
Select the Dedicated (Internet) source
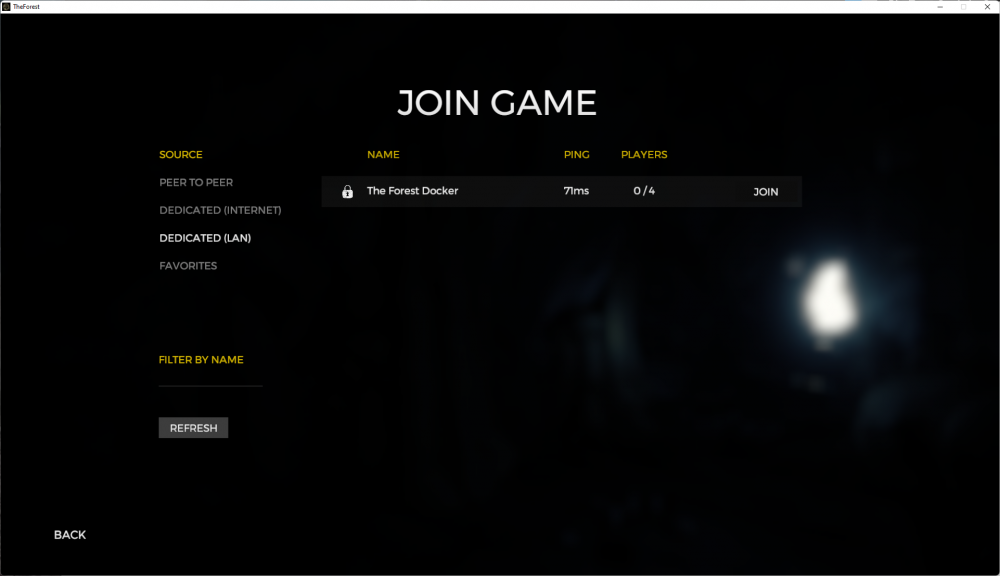220,210
